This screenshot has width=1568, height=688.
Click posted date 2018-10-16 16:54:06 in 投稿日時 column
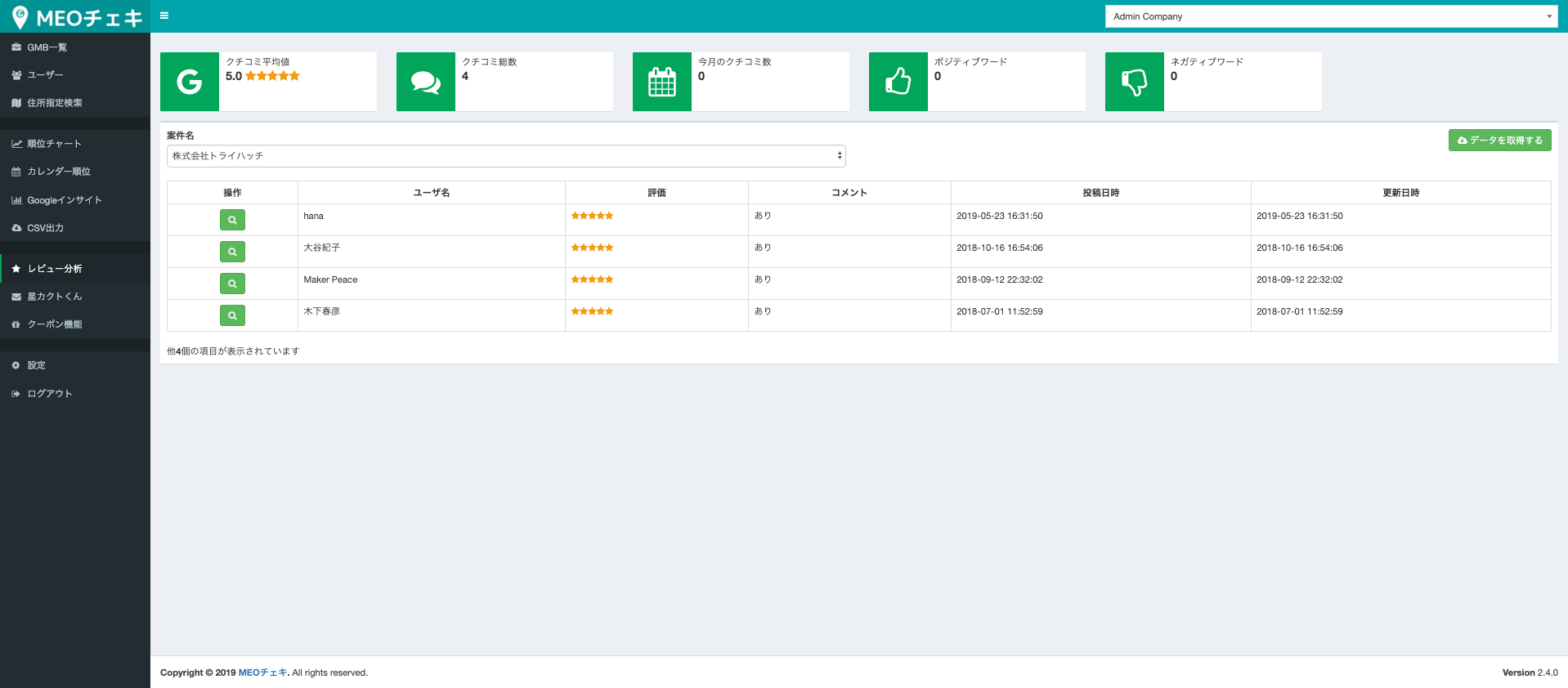click(x=1000, y=248)
